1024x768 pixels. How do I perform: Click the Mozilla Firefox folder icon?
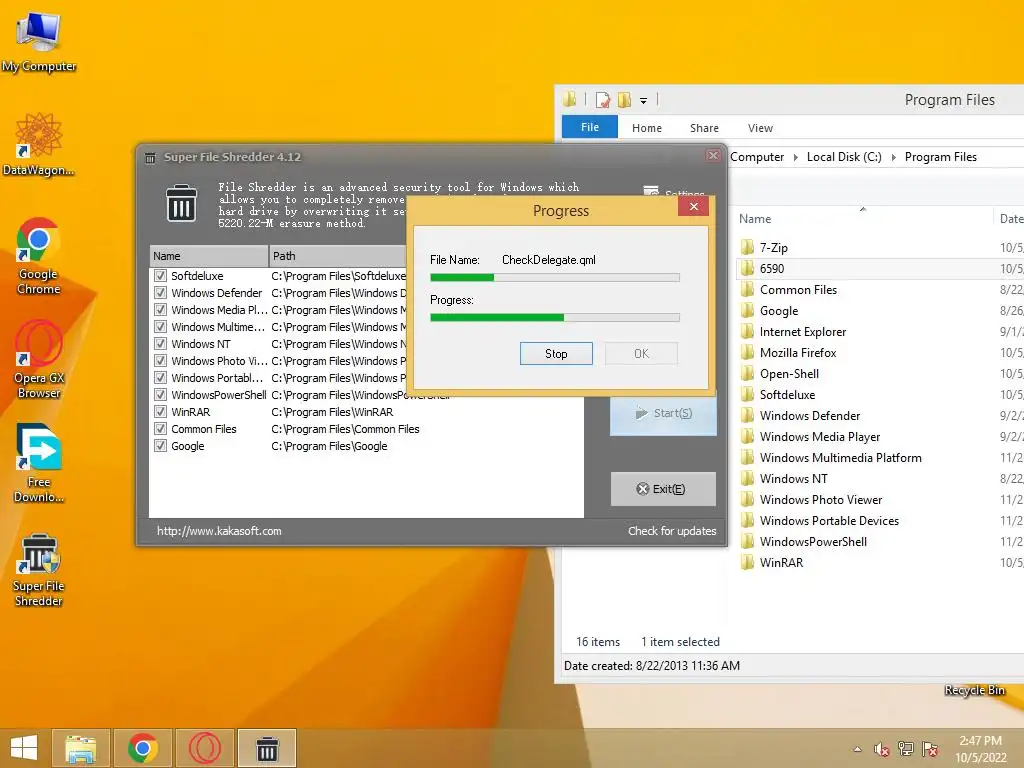pyautogui.click(x=748, y=353)
